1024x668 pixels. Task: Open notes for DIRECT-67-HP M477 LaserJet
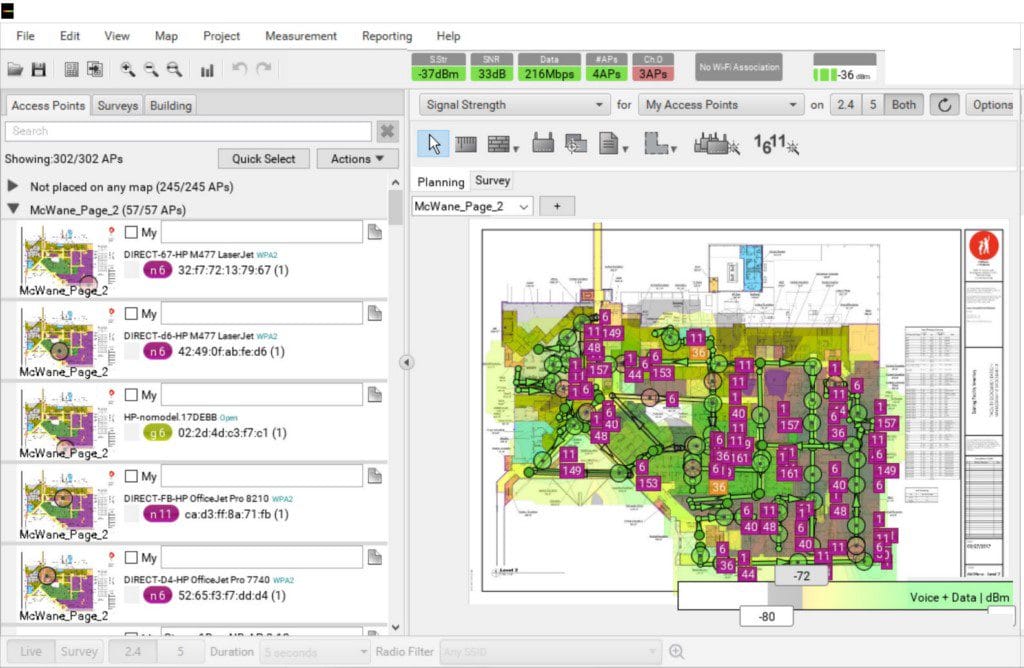coord(375,232)
